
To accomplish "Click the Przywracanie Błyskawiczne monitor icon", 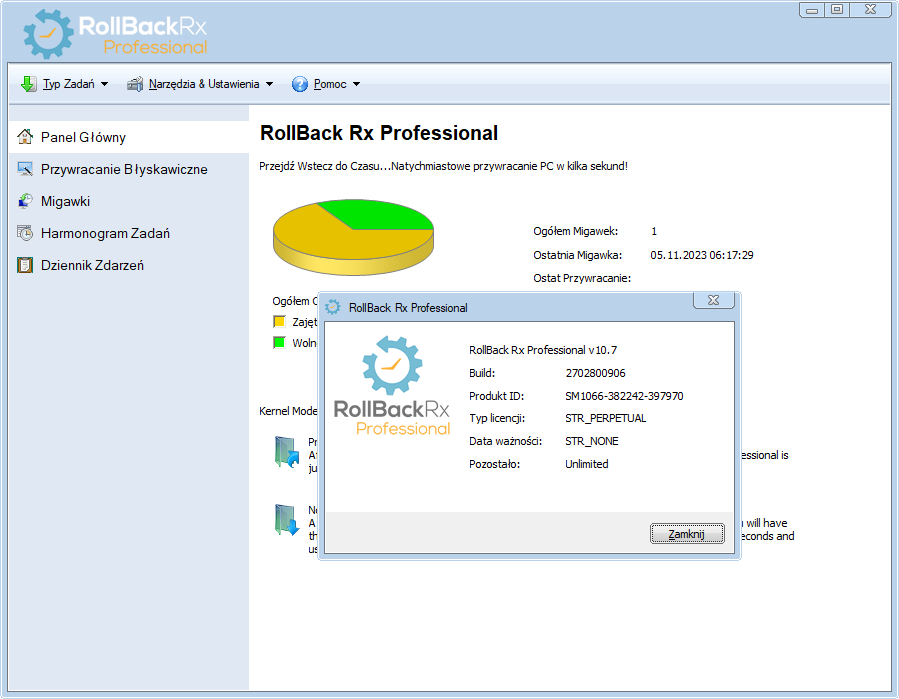I will click(x=25, y=169).
